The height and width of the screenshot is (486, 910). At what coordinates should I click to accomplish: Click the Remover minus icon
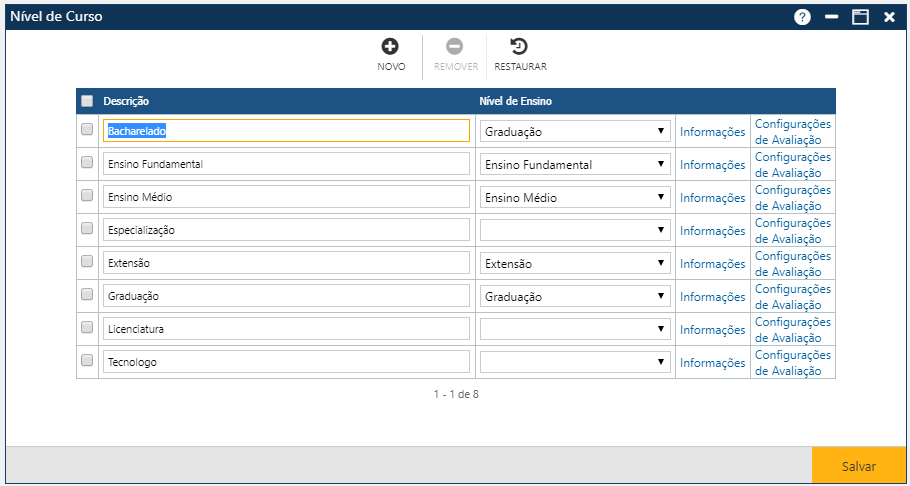coord(455,46)
